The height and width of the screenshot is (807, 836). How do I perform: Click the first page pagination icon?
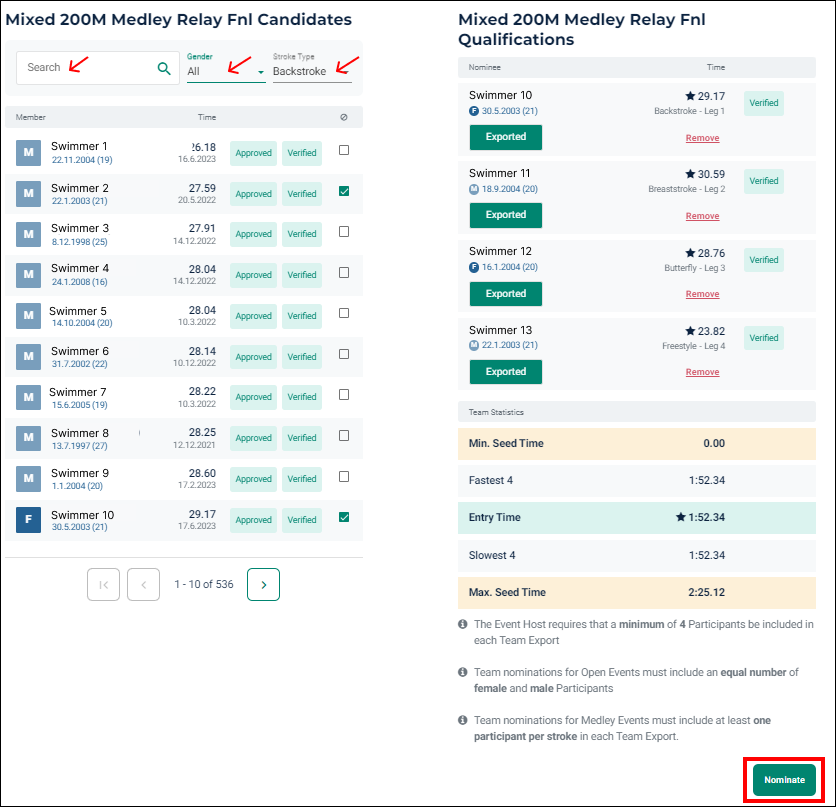point(103,584)
